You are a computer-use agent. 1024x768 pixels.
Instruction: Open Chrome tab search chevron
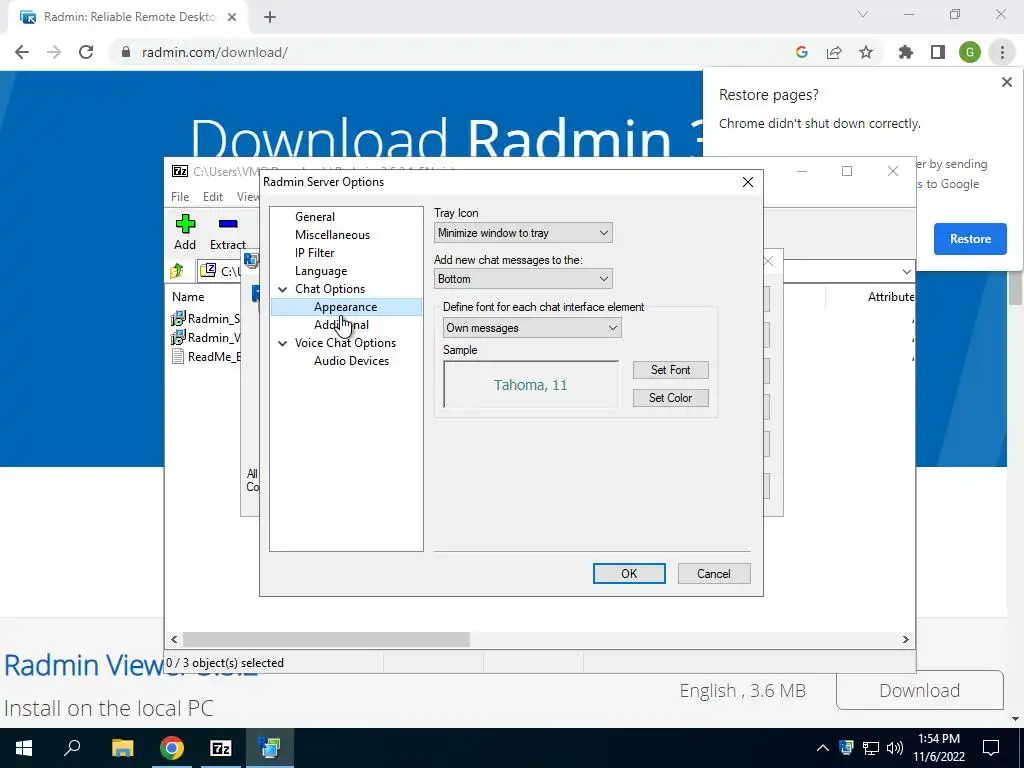click(863, 14)
